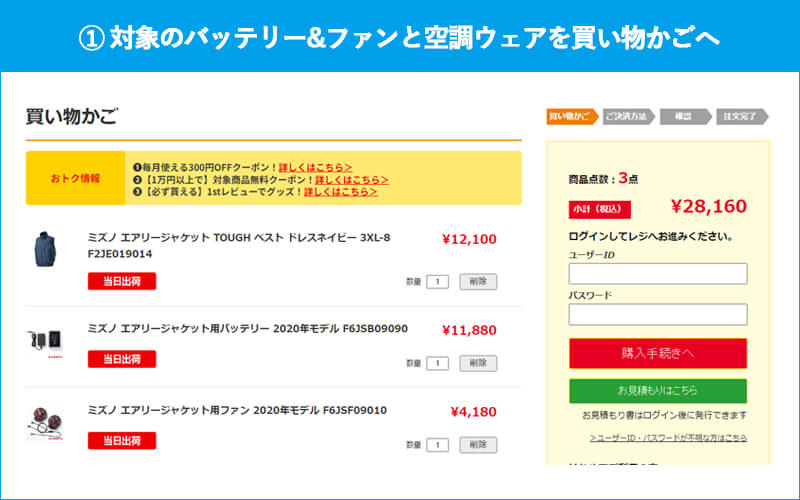Select the ご決済方法 step tab

pos(627,117)
